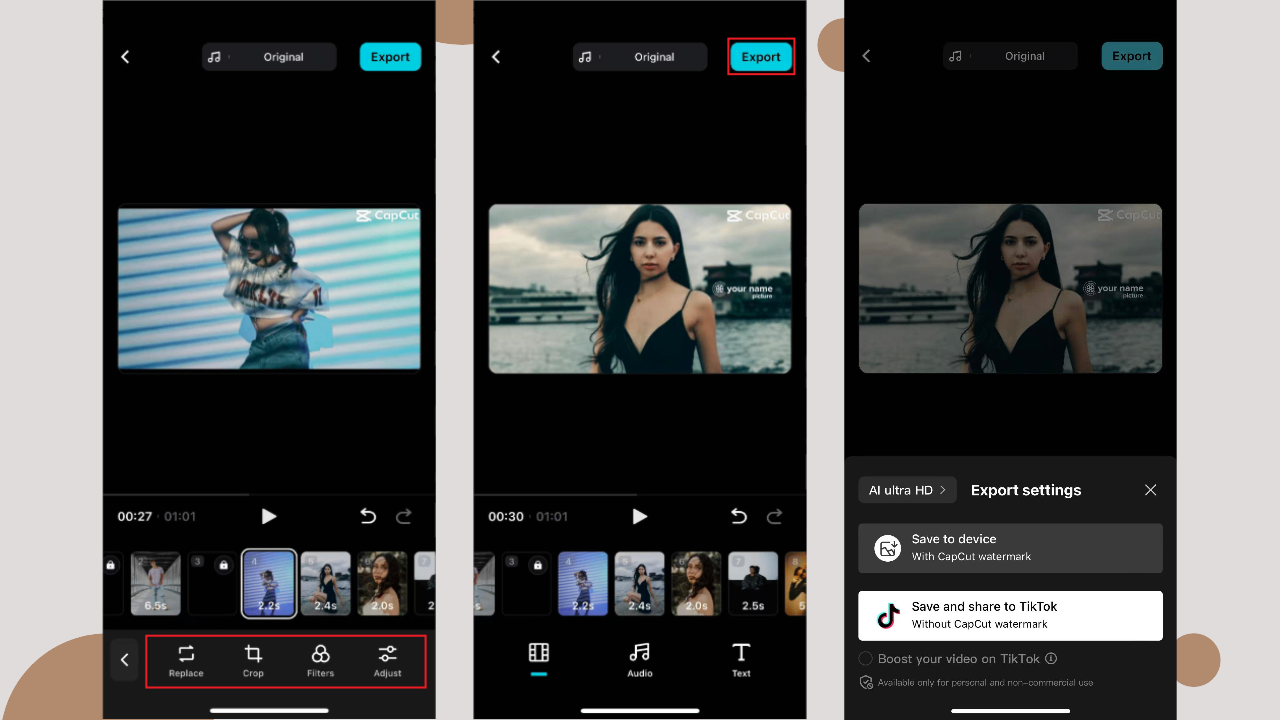Redo on the 00:27 editor screen
Screen dimensions: 1280x720
pyautogui.click(x=404, y=516)
